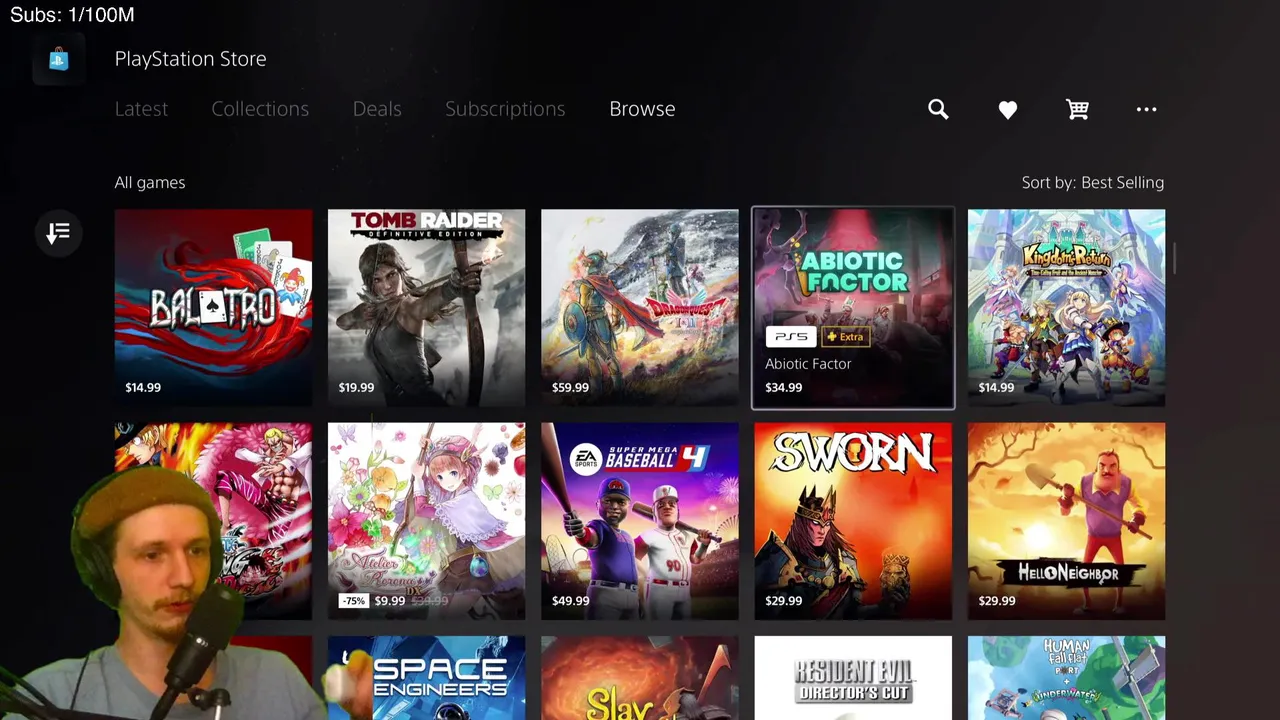This screenshot has width=1280, height=720.
Task: Click the PlayStation Store title text
Action: [x=190, y=59]
